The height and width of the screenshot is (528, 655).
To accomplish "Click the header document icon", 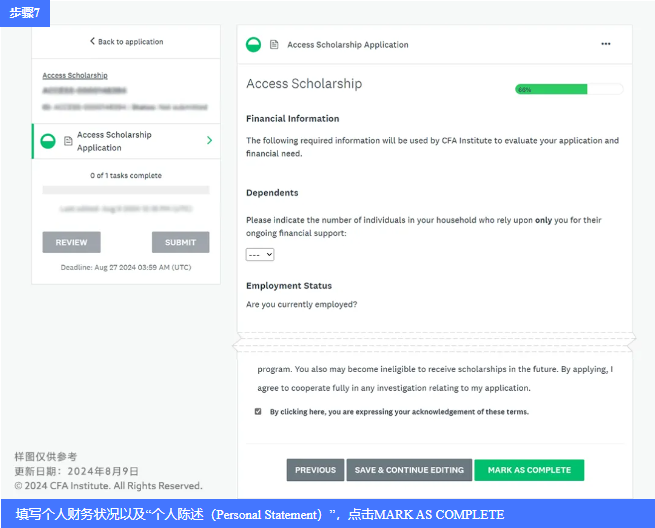I will 274,44.
